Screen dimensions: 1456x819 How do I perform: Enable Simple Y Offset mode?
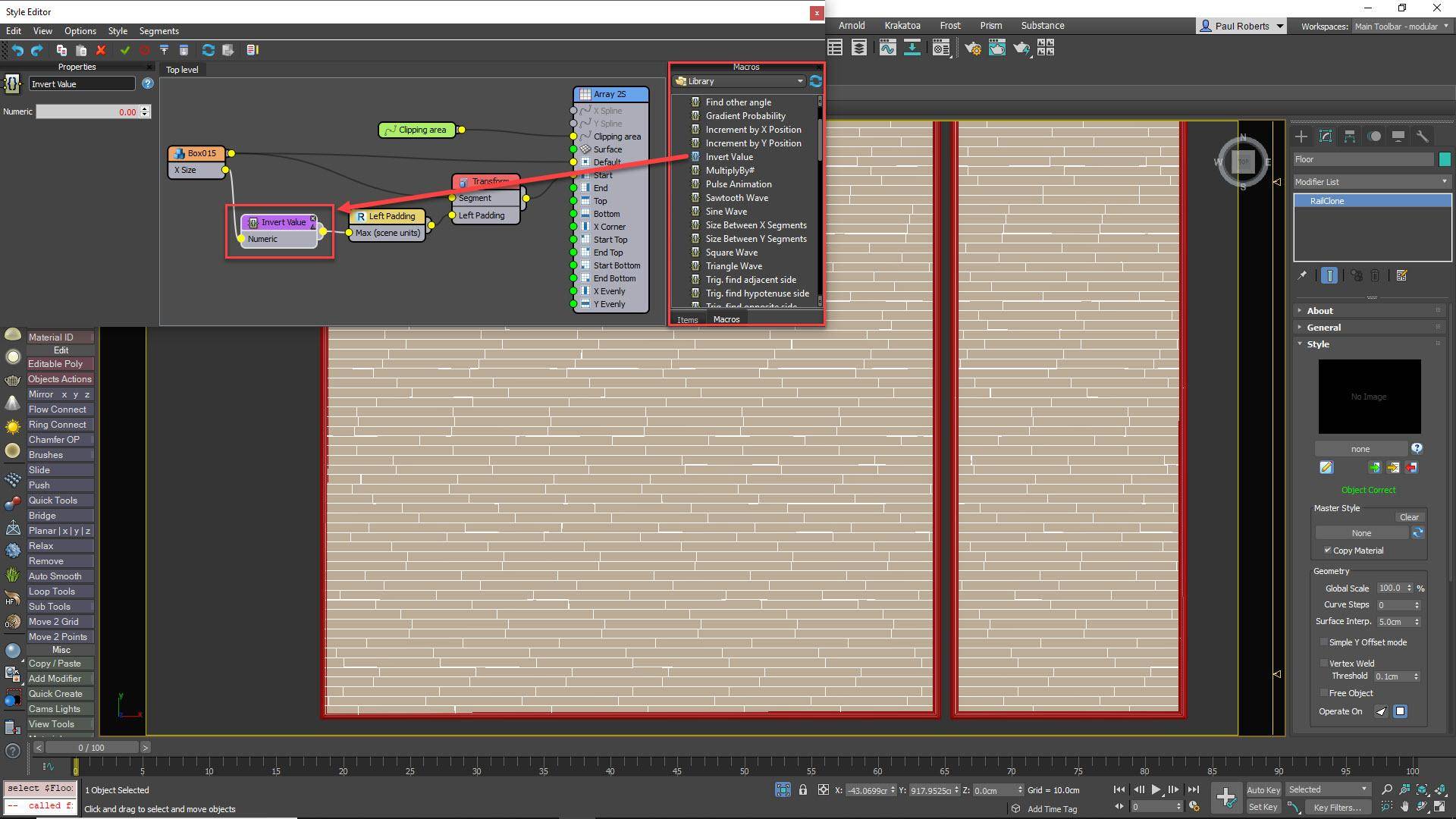point(1323,642)
